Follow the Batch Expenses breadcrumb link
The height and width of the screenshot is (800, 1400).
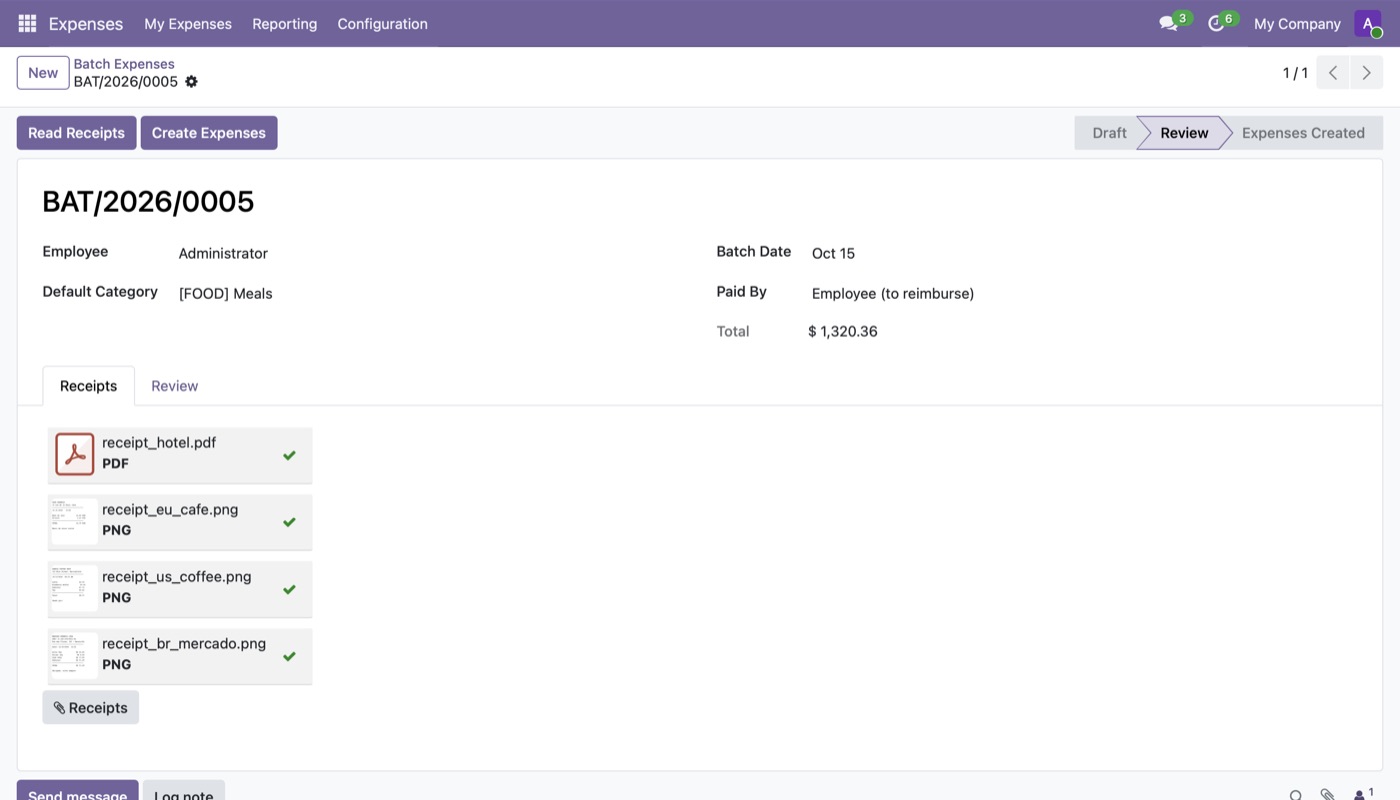coord(124,64)
